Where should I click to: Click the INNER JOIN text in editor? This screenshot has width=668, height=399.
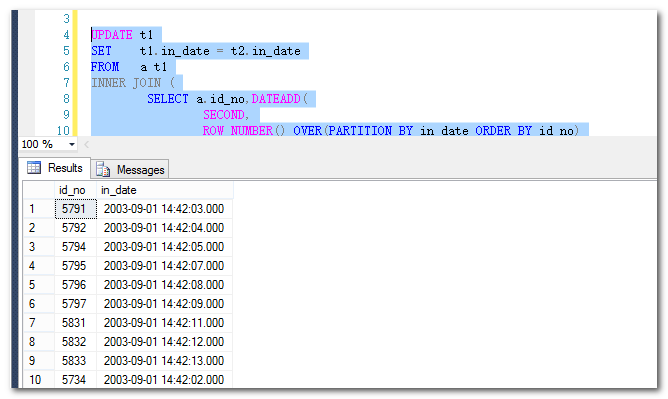[x=126, y=83]
